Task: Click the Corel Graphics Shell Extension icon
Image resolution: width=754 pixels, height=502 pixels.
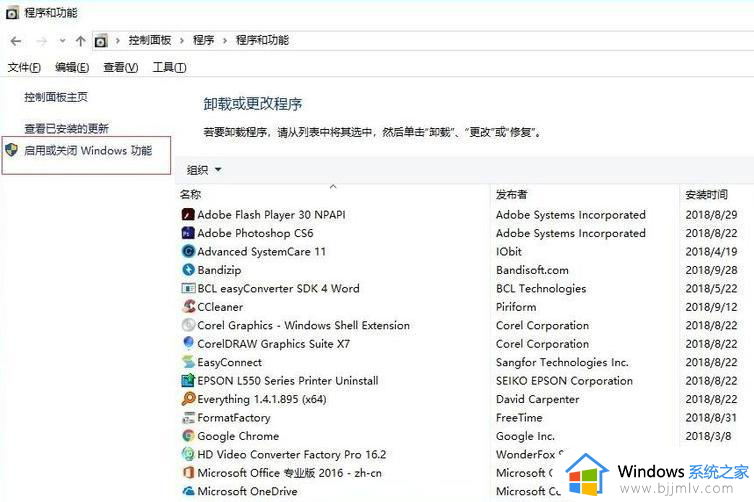Action: pos(188,325)
